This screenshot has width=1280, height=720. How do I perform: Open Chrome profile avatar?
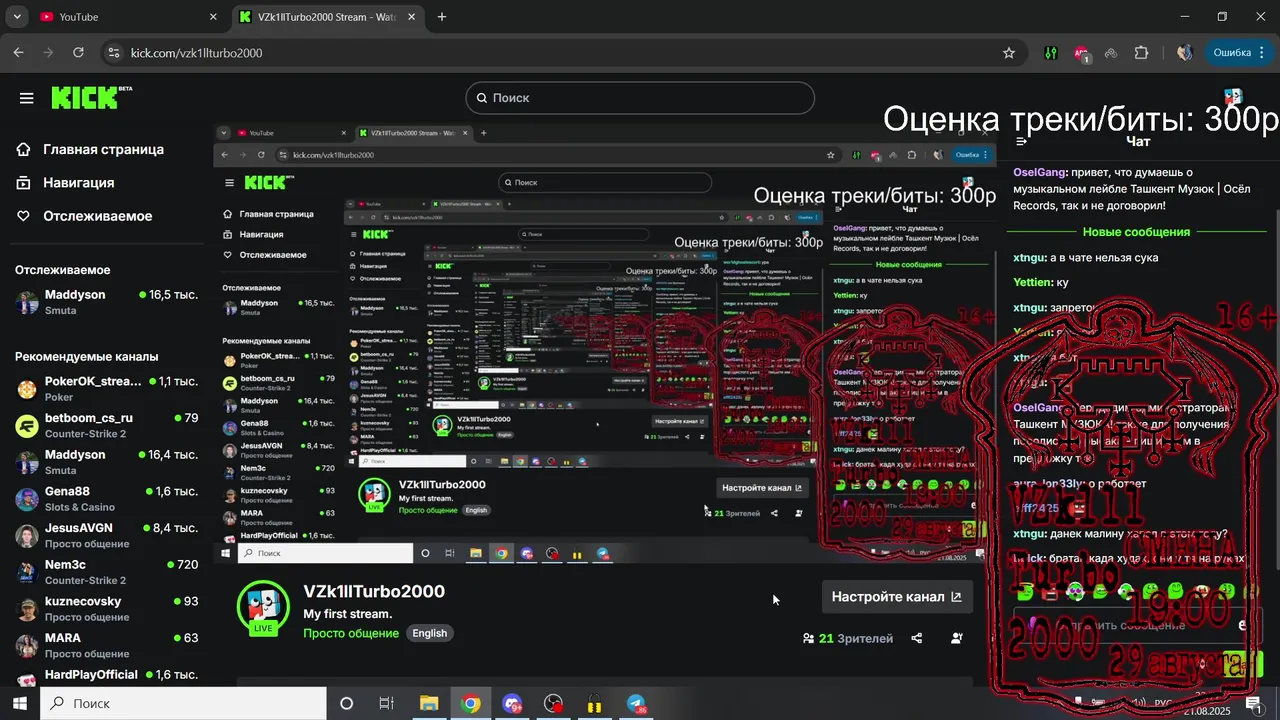click(x=1184, y=53)
